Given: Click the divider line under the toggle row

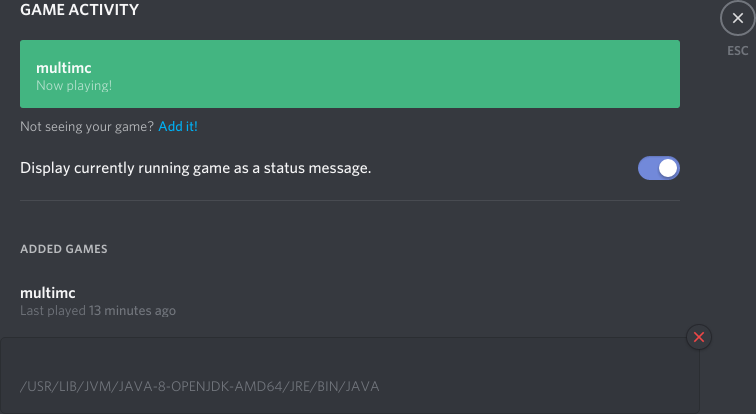Looking at the screenshot, I should pyautogui.click(x=350, y=200).
